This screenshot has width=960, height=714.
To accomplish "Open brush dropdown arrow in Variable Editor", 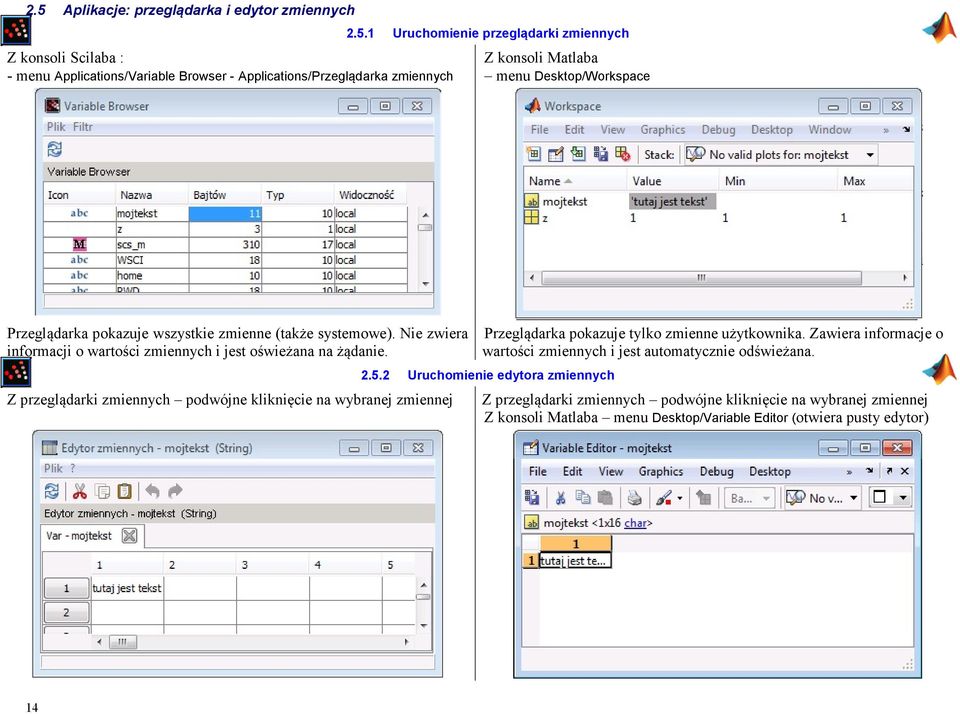I will [680, 498].
